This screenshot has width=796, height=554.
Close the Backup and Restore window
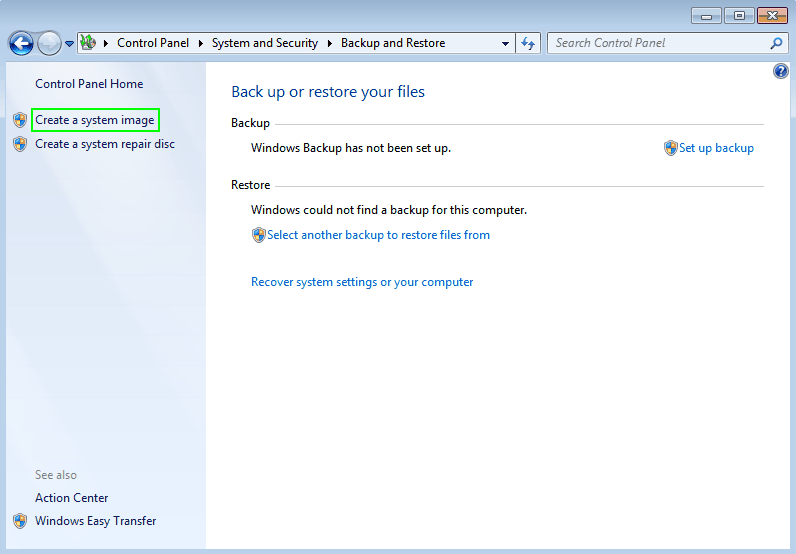(772, 16)
